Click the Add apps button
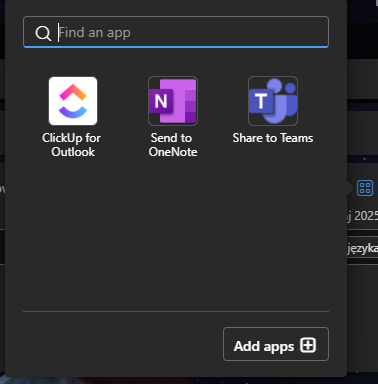Image resolution: width=378 pixels, height=384 pixels. coord(276,344)
